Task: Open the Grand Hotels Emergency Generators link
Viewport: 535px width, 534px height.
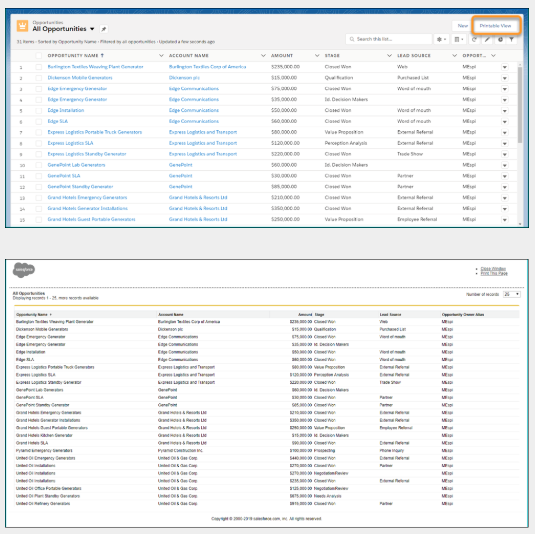Action: (87, 198)
